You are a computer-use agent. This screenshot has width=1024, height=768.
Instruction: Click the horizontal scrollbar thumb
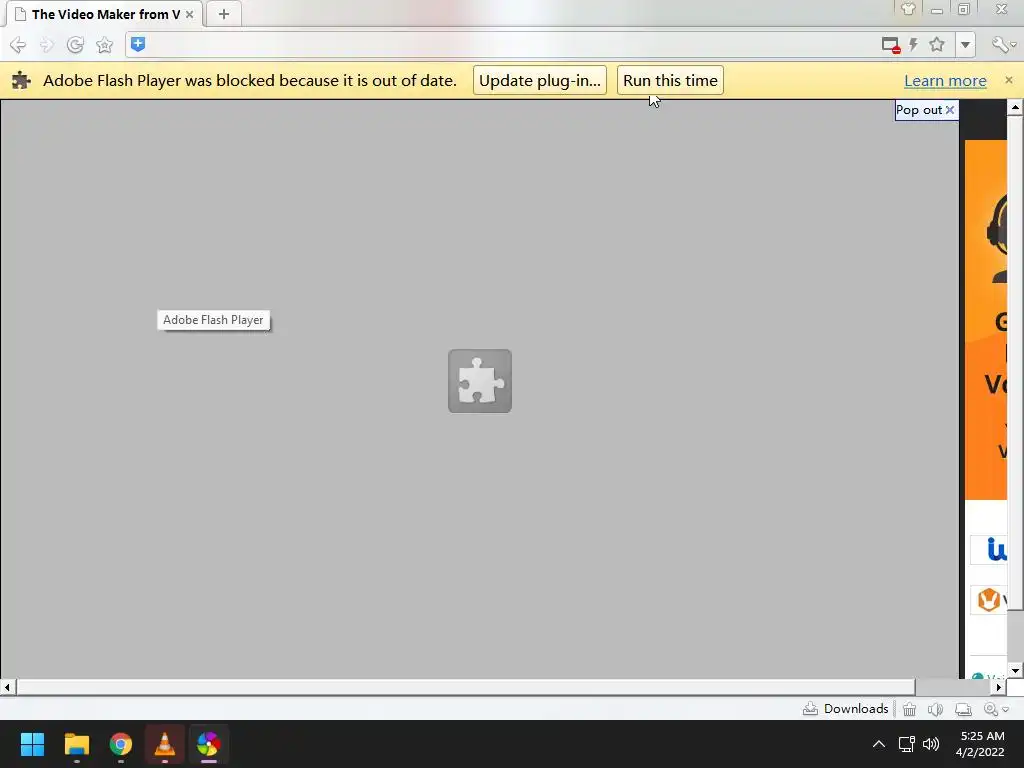point(466,687)
